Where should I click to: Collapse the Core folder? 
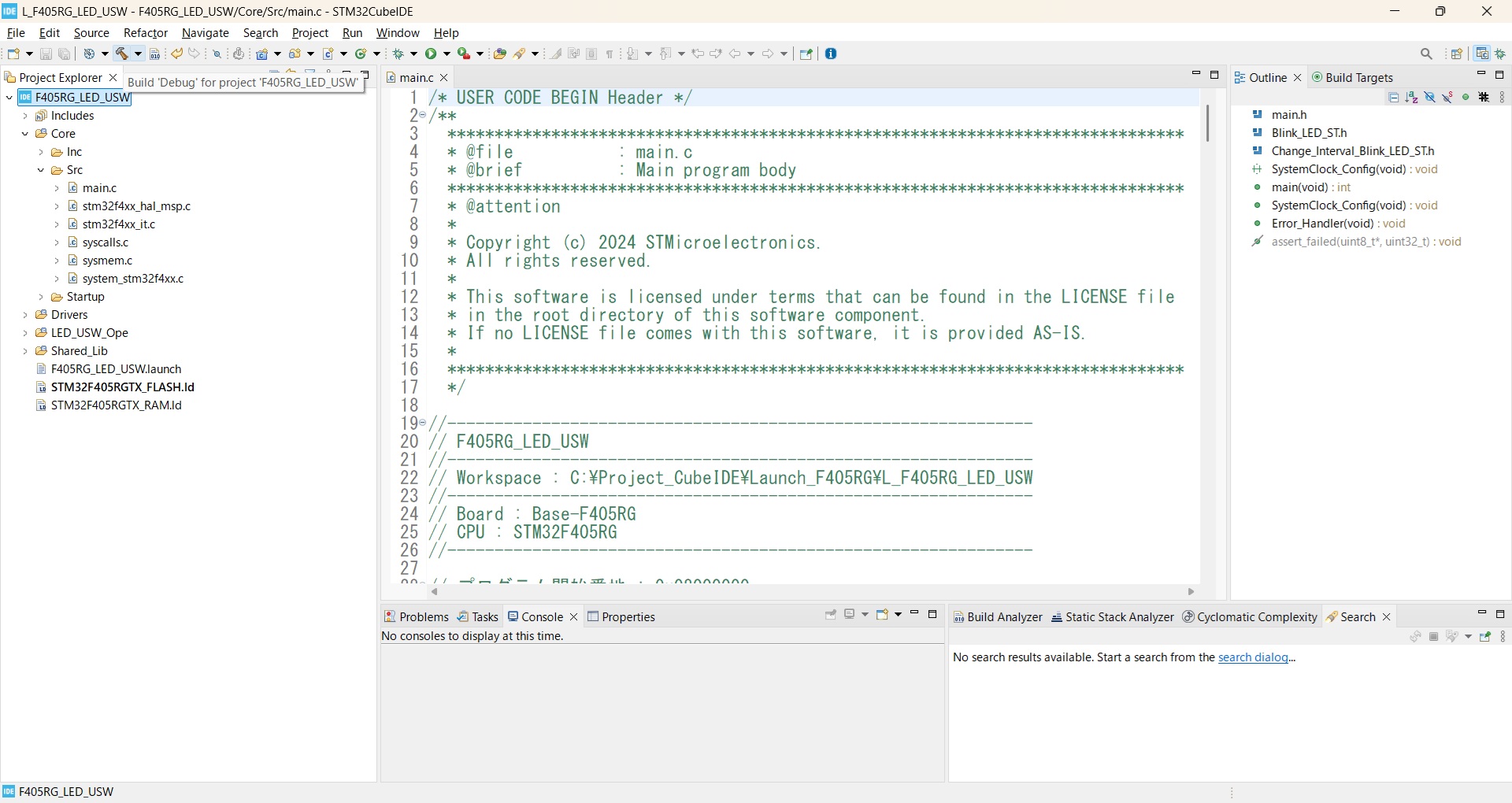pyautogui.click(x=25, y=134)
